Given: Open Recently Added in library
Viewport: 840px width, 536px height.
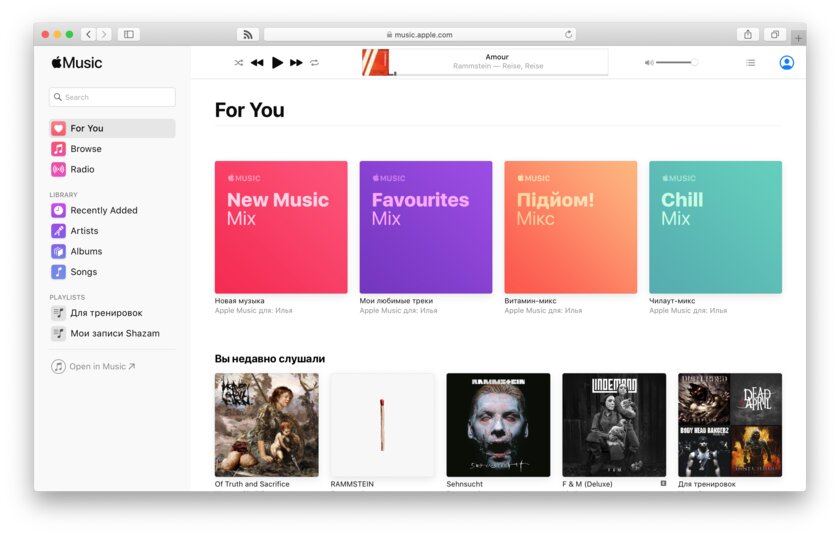Looking at the screenshot, I should coord(112,210).
